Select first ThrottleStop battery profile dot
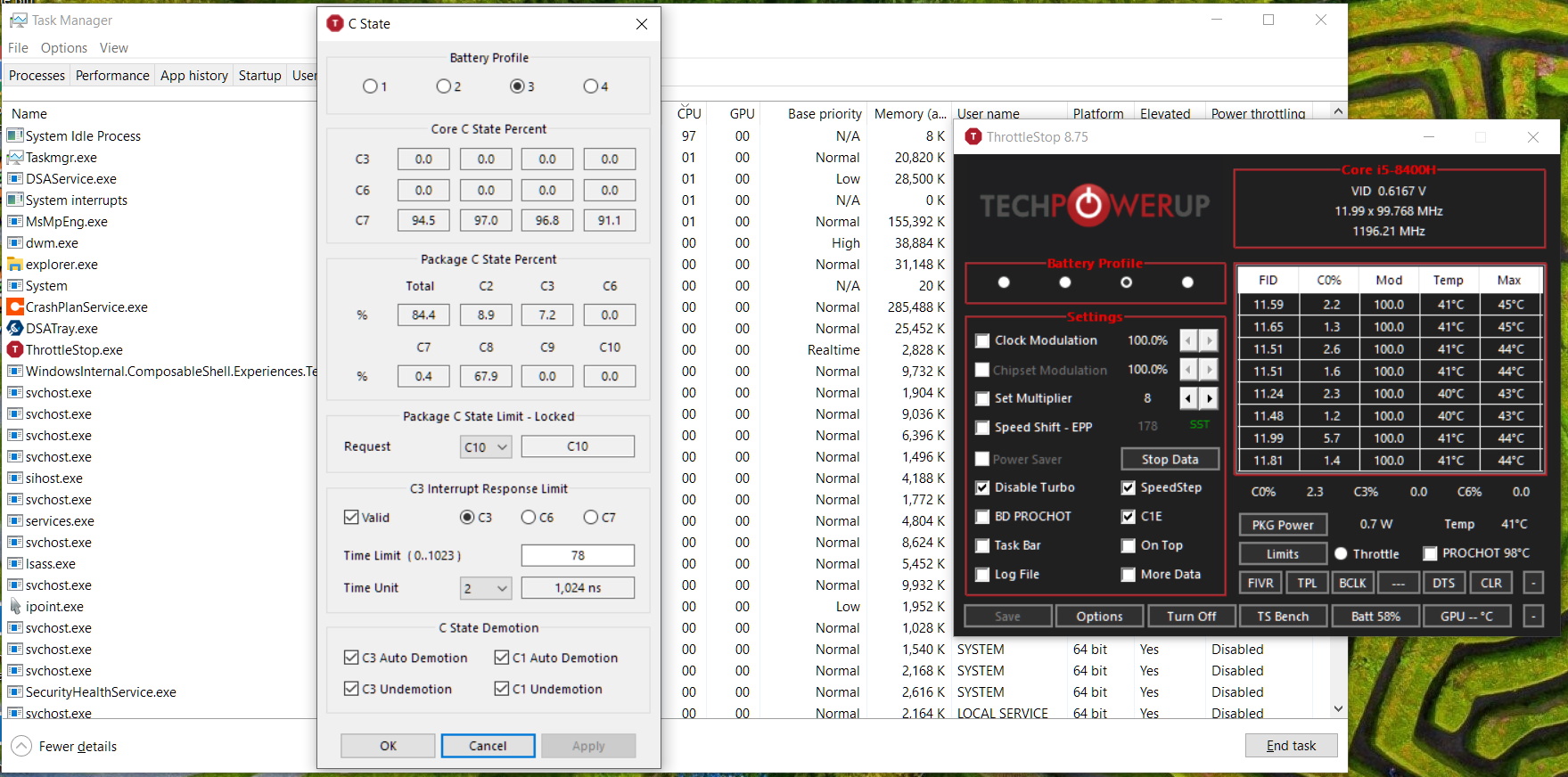 [x=1004, y=282]
